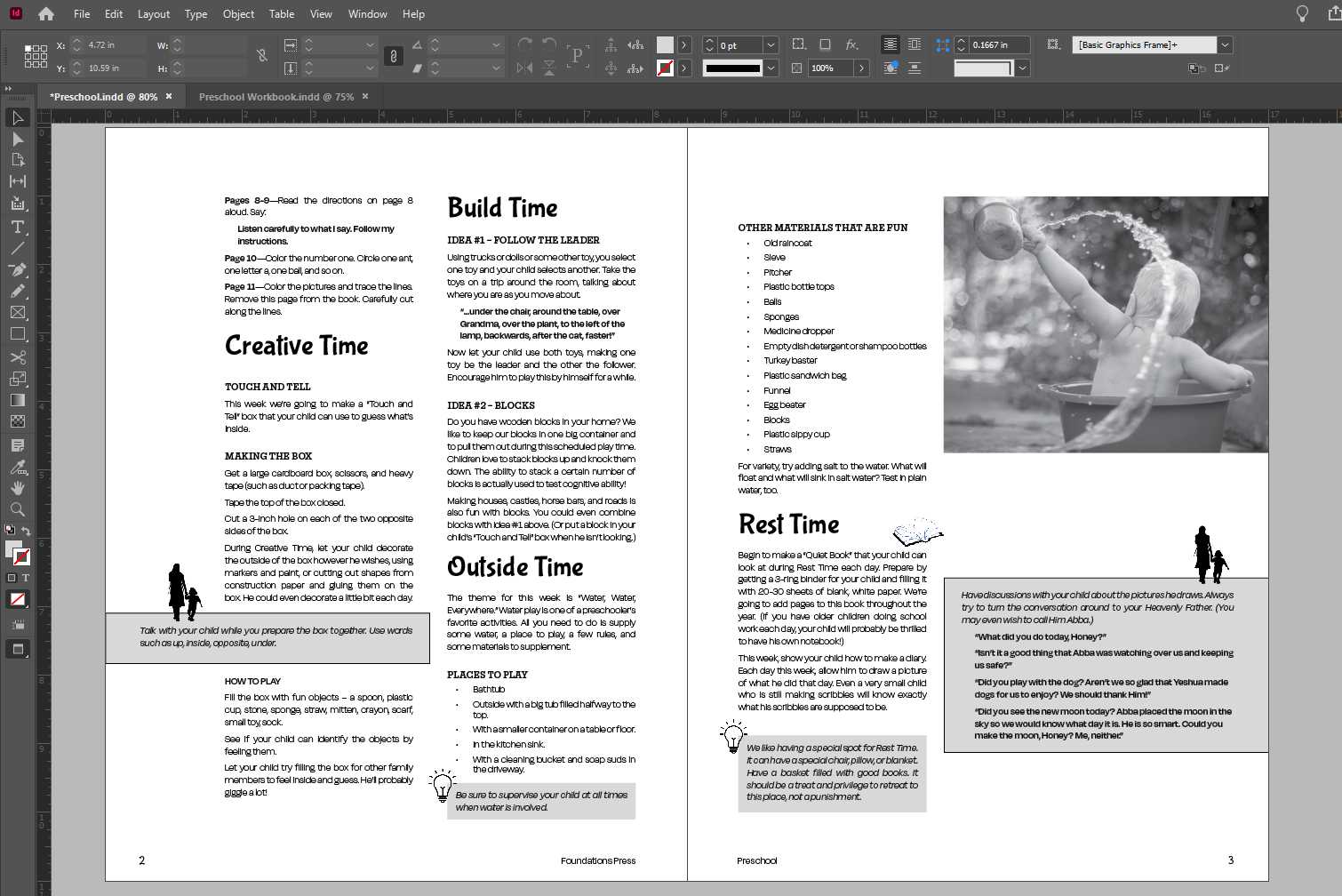
Task: Choose the Pencil tool
Action: pos(17,291)
